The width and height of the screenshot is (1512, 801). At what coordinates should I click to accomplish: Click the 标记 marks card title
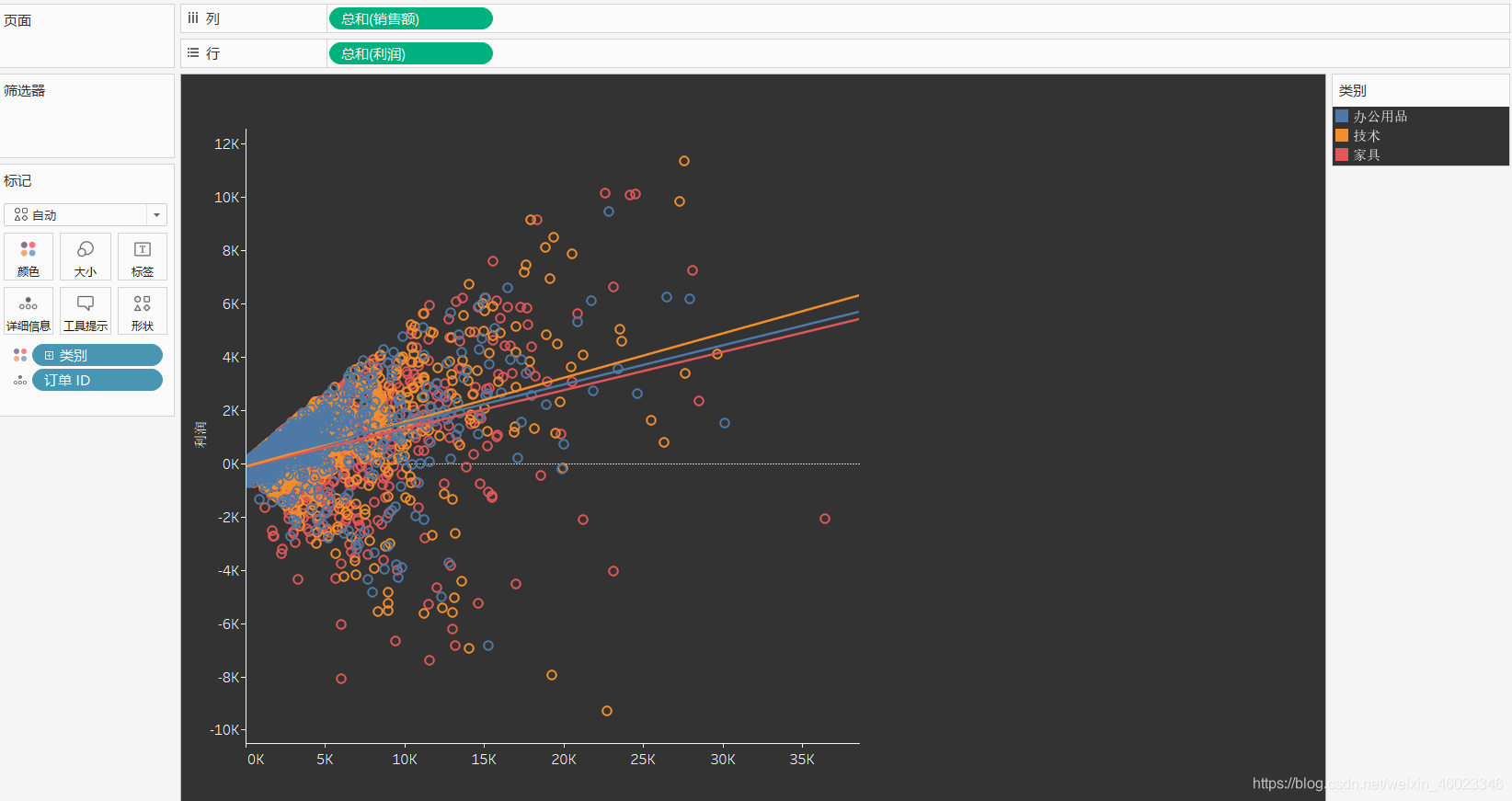pos(17,180)
